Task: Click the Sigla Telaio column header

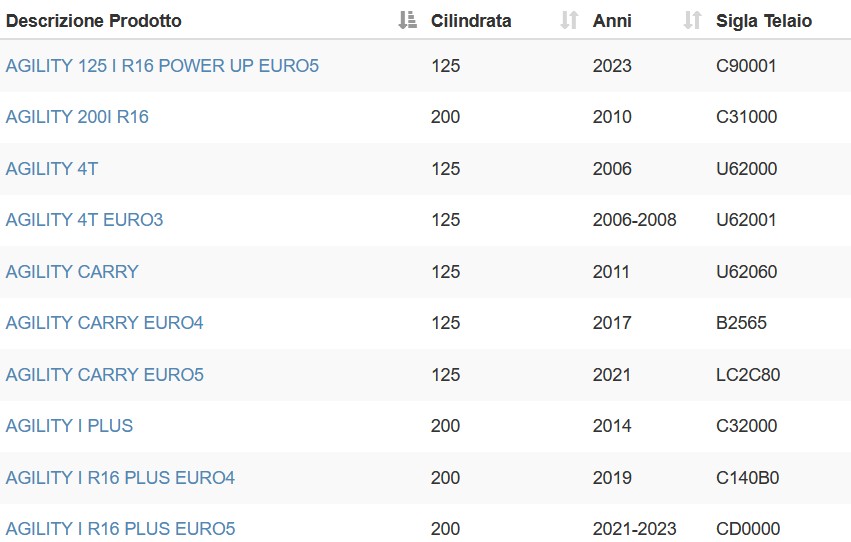Action: click(x=764, y=21)
